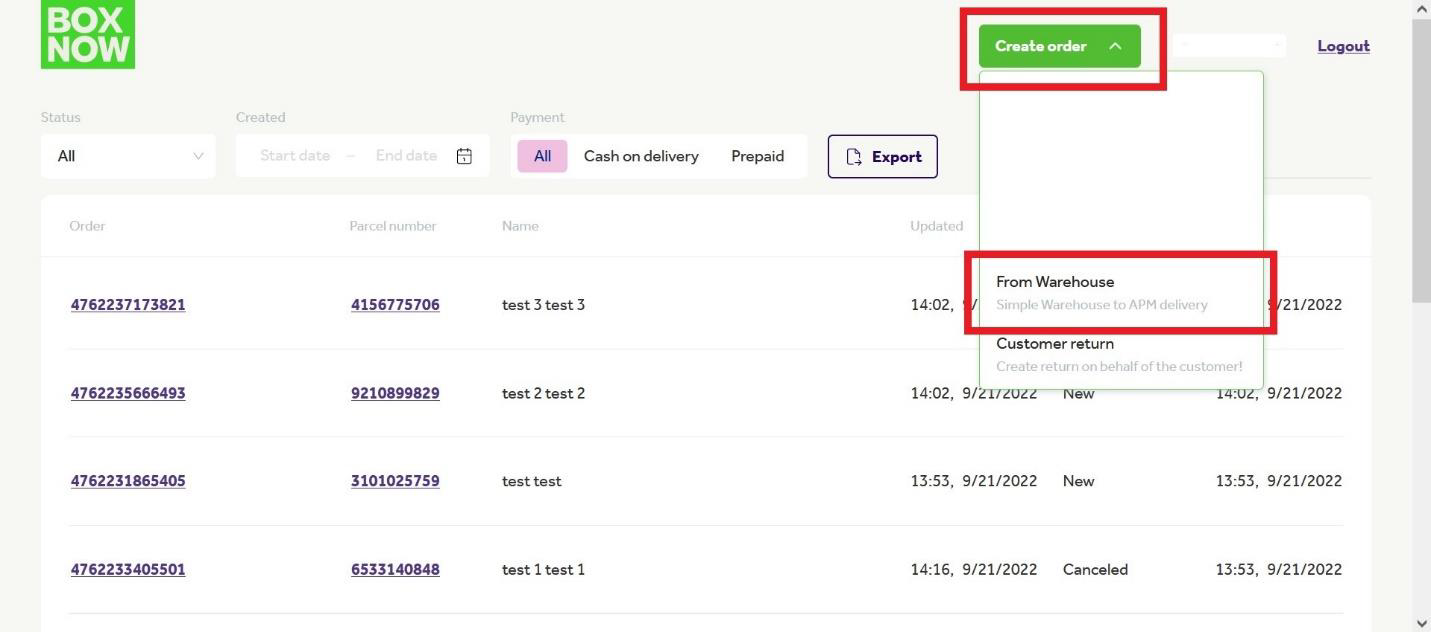Open parcel number 9210899829
Image resolution: width=1431 pixels, height=632 pixels.
pos(395,393)
